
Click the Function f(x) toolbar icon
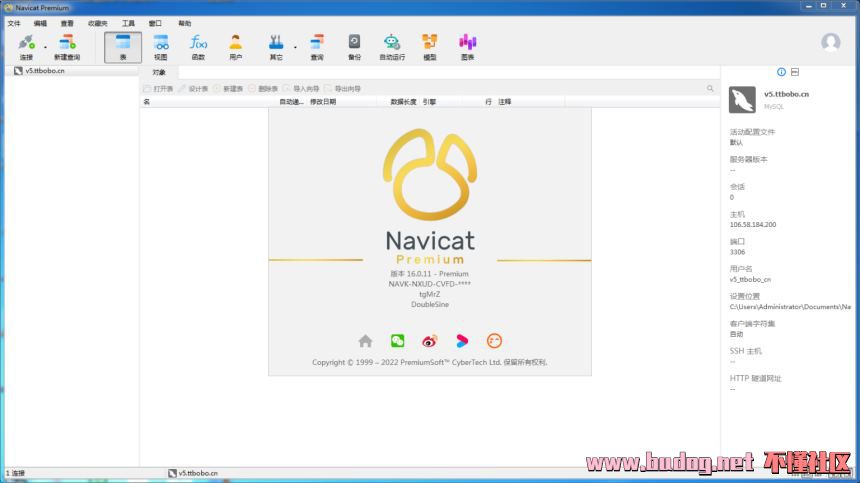tap(198, 47)
